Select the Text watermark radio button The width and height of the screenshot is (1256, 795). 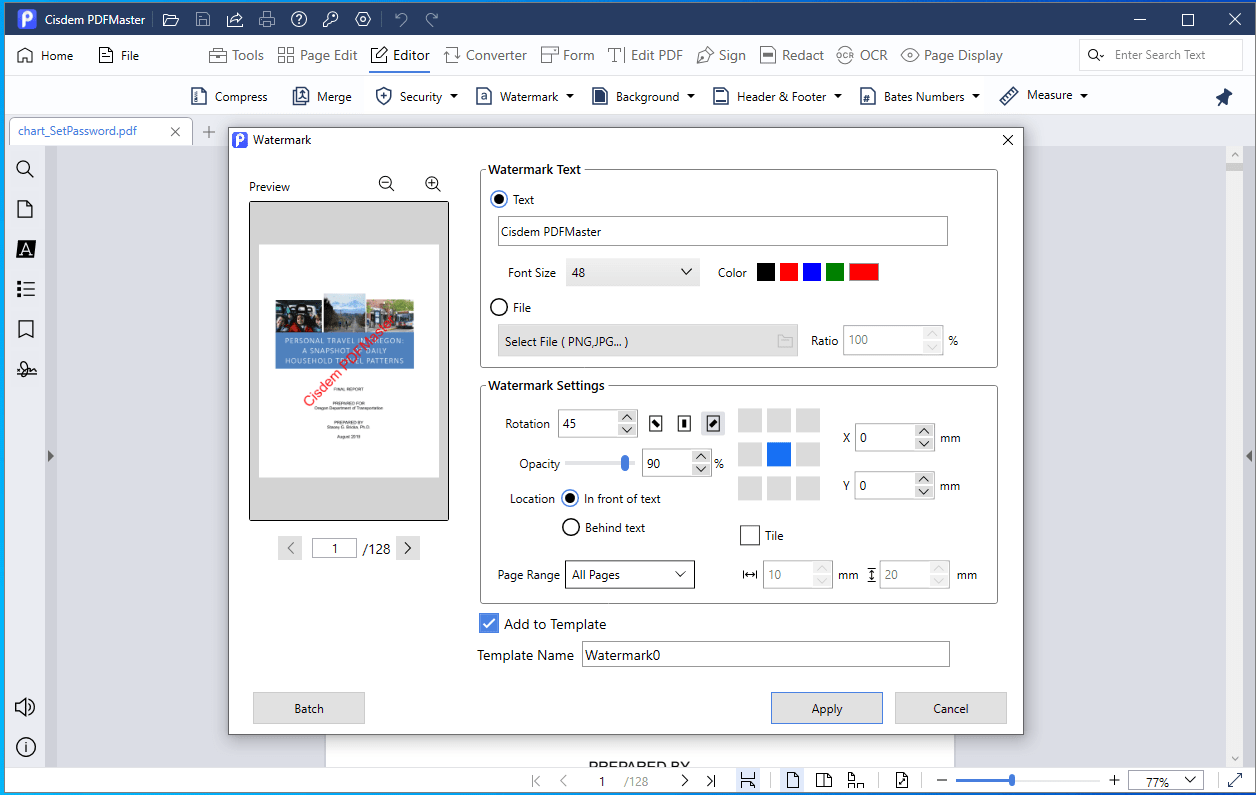(499, 200)
